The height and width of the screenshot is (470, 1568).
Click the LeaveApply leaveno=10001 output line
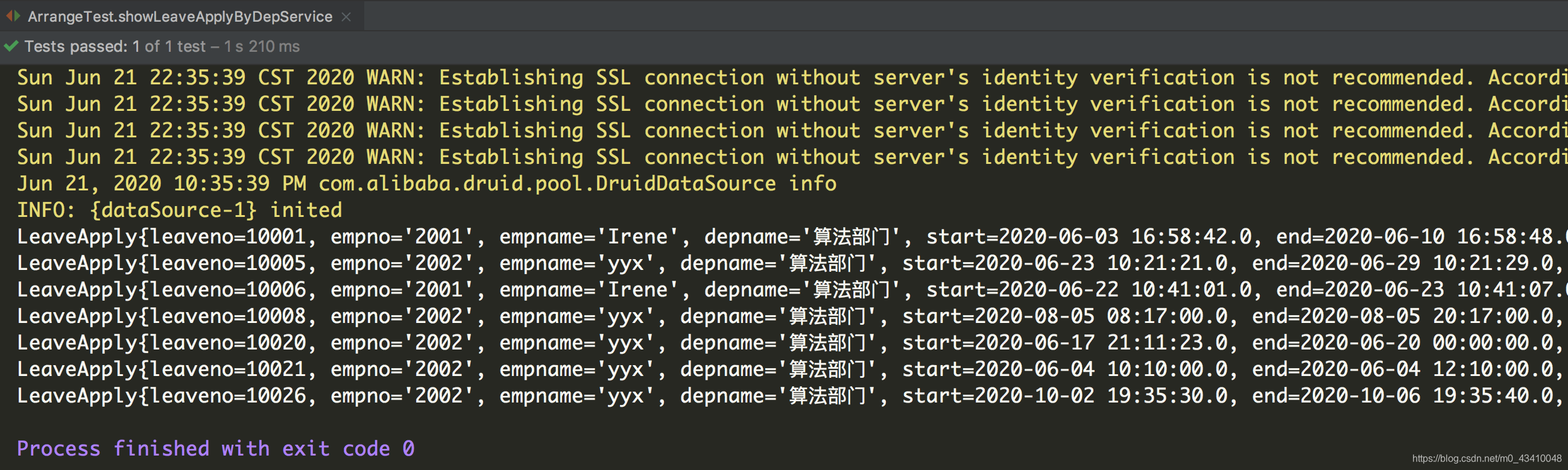(792, 237)
